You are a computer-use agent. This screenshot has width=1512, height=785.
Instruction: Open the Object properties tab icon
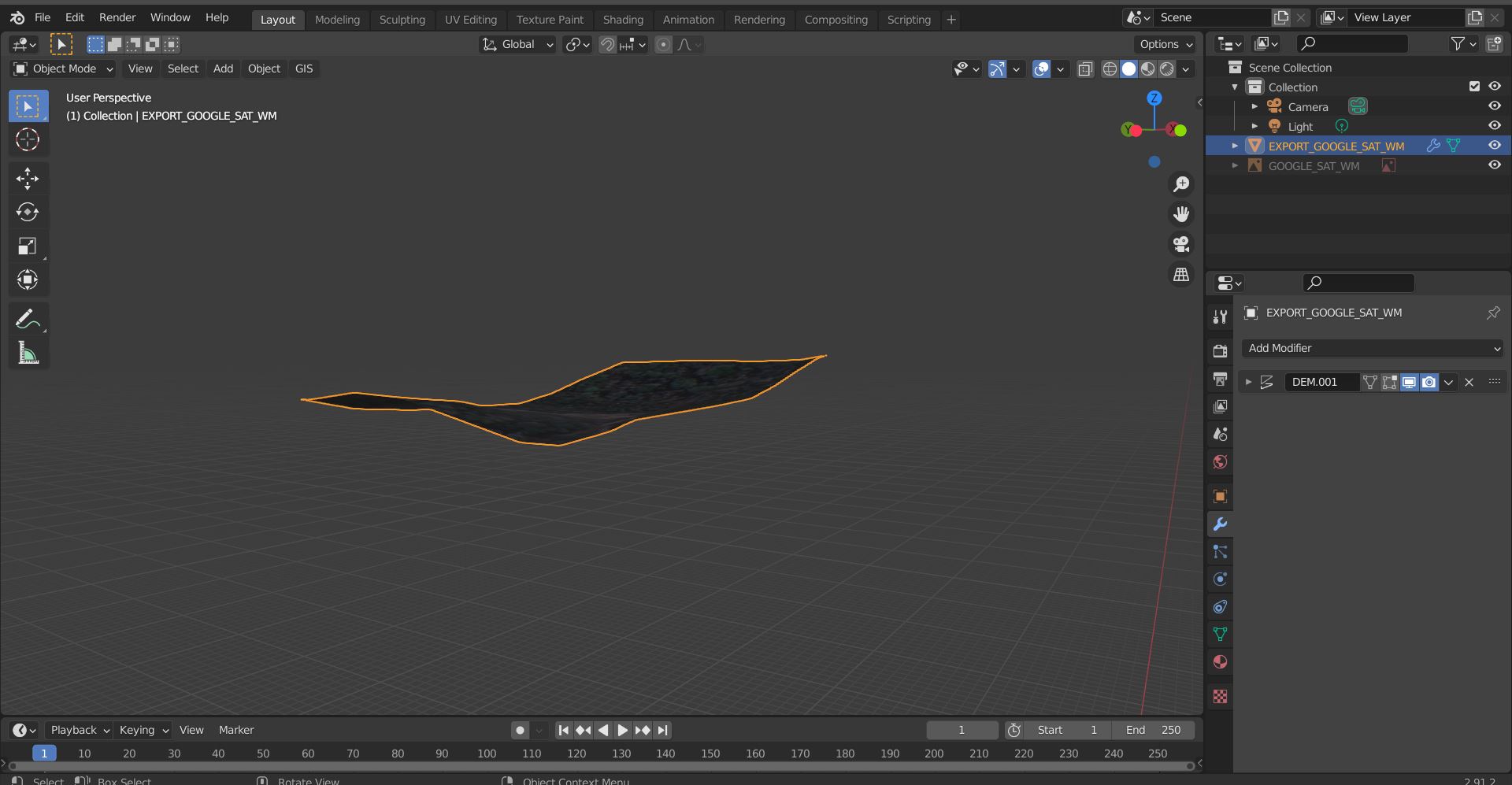[x=1220, y=497]
